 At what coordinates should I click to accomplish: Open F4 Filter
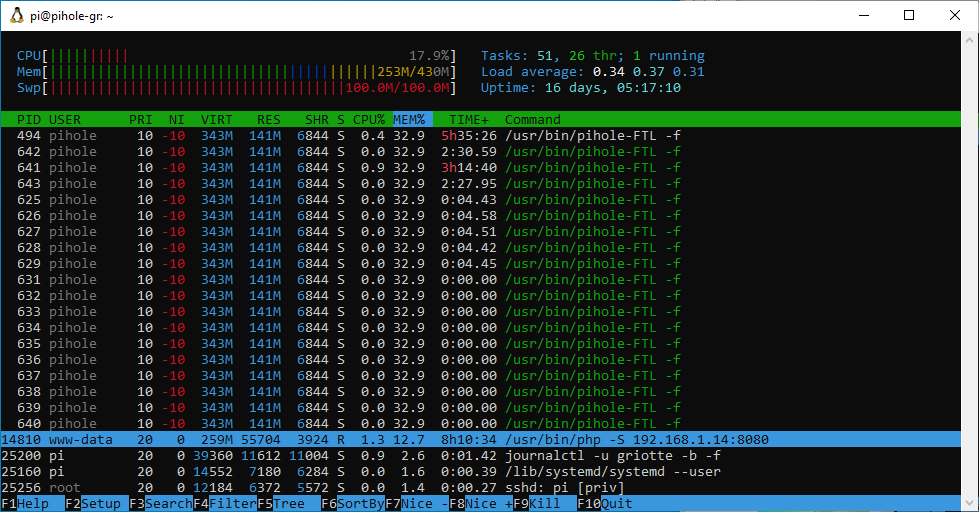(225, 504)
